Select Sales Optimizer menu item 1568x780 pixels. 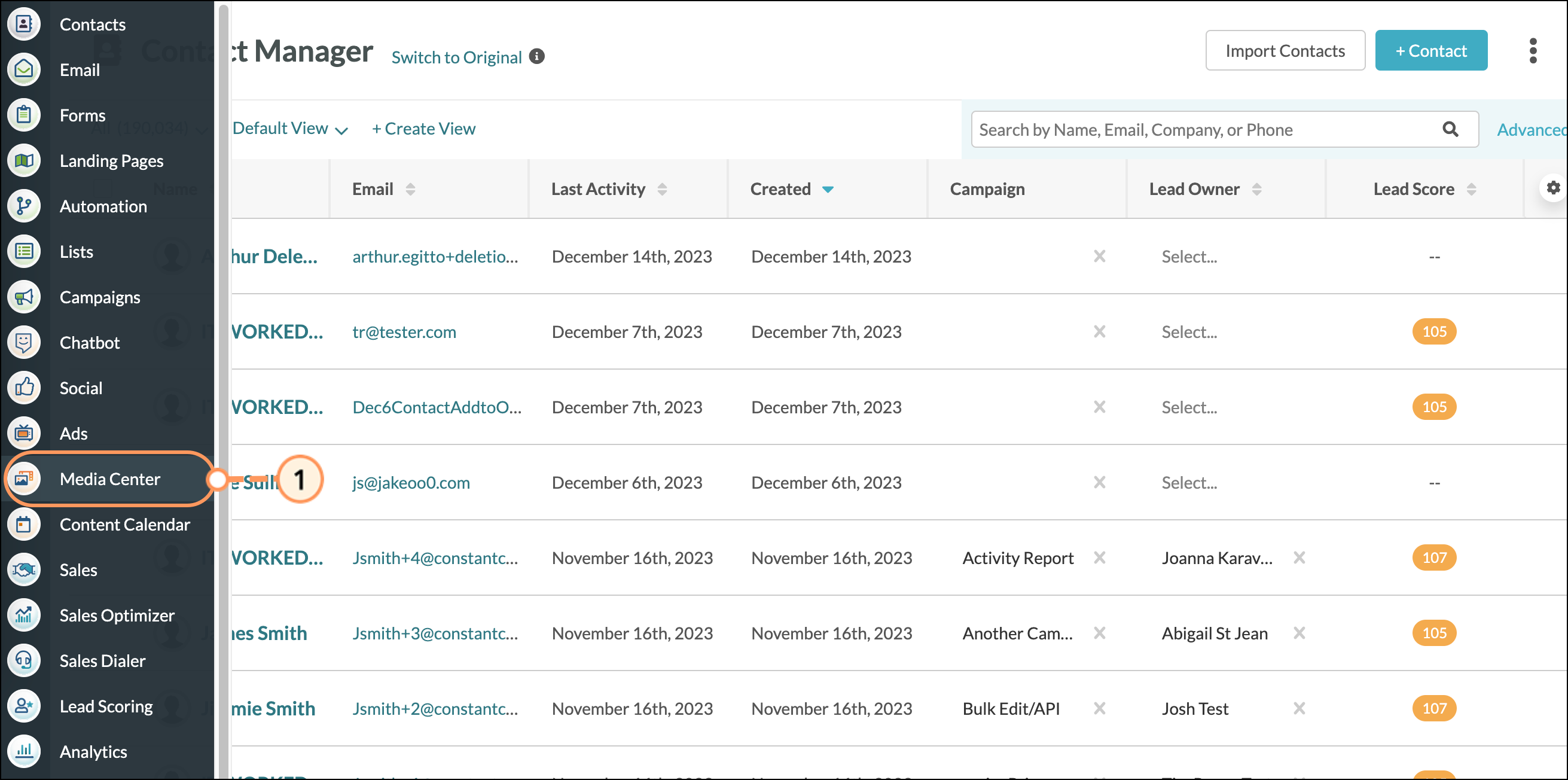[117, 616]
